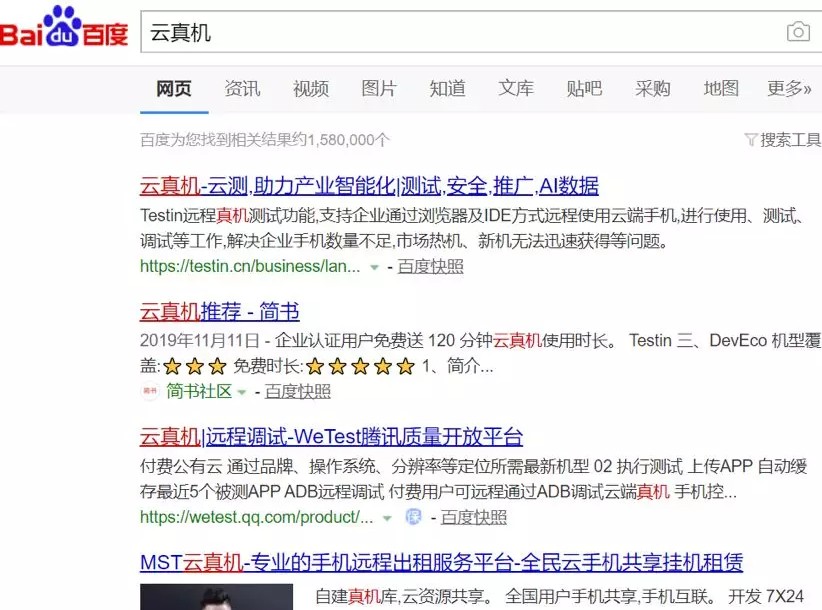822x610 pixels.
Task: Expand dropdown arrow next to testin.cn URL
Action: 374,267
